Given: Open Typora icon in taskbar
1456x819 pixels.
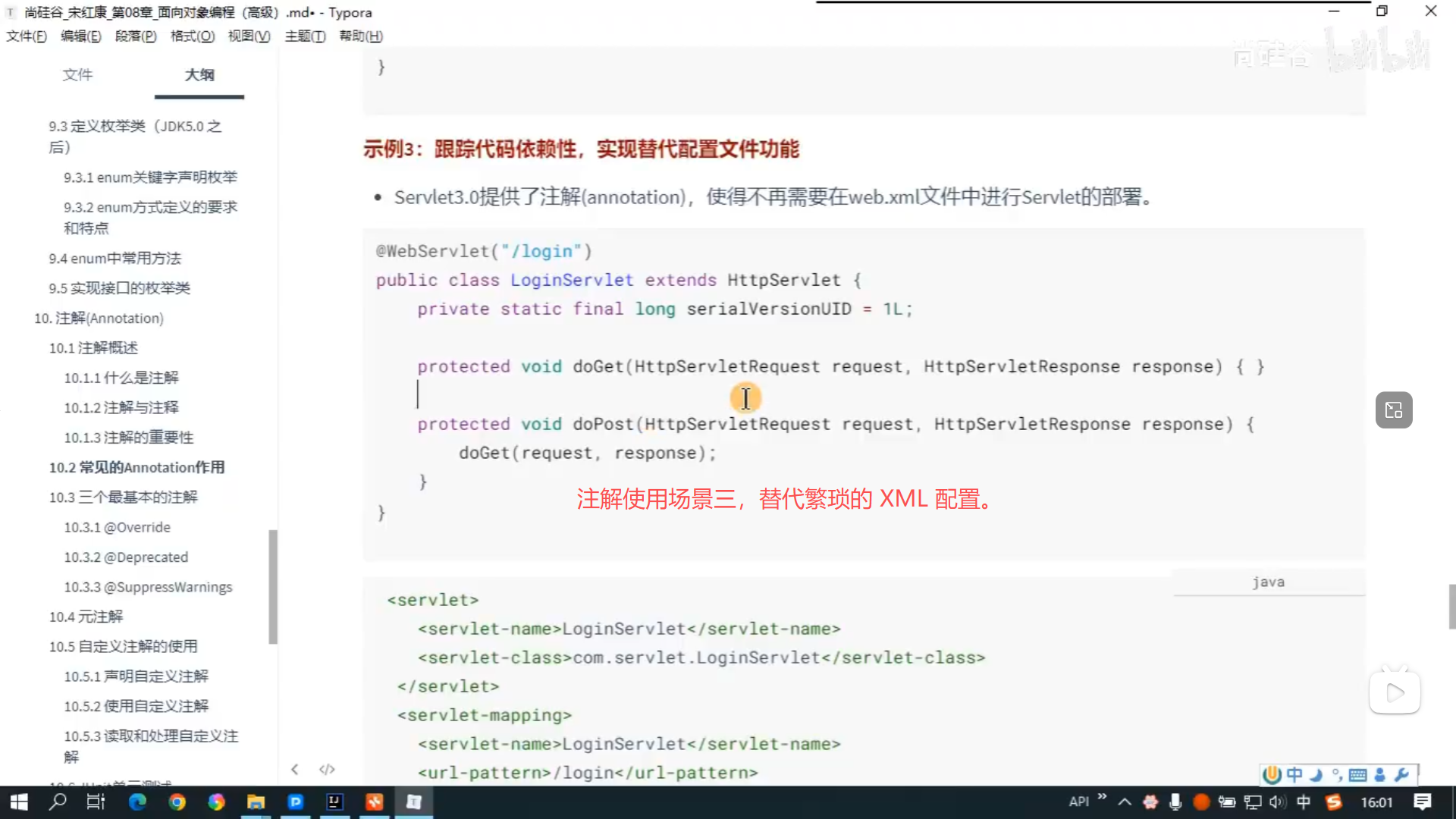Looking at the screenshot, I should click(414, 802).
